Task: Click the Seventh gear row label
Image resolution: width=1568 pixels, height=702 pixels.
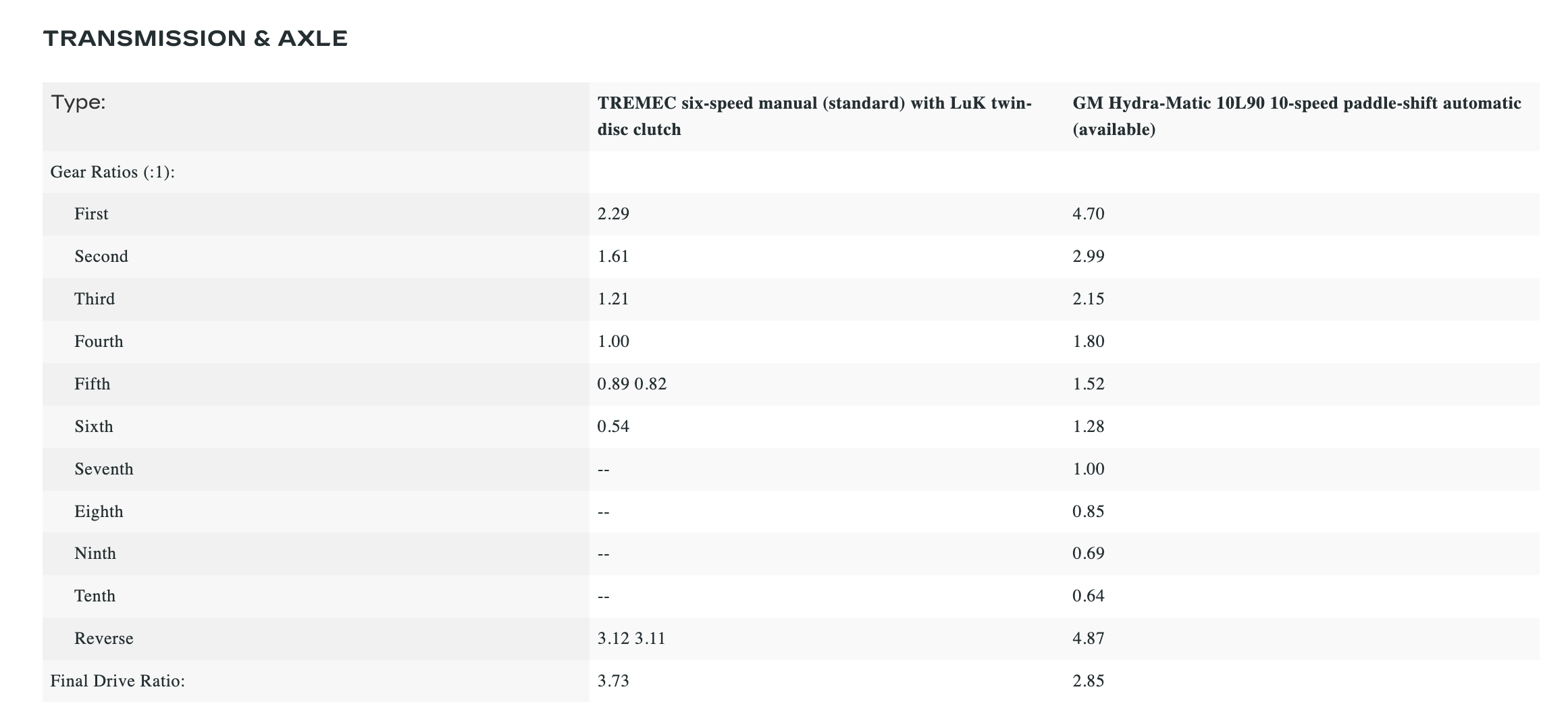Action: click(x=104, y=469)
